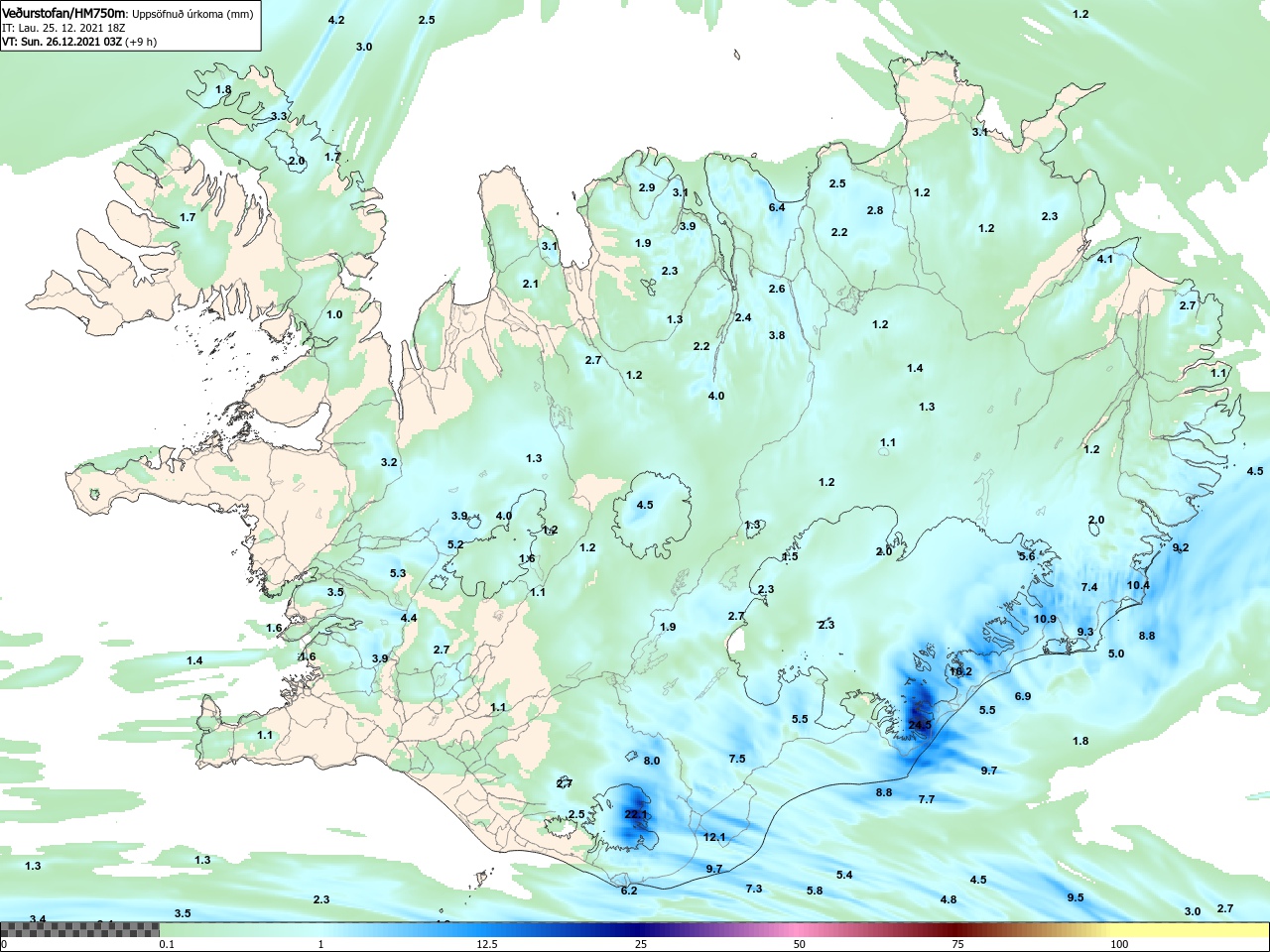
Task: Click the 22.1 value on the southern glacier
Action: coord(636,814)
